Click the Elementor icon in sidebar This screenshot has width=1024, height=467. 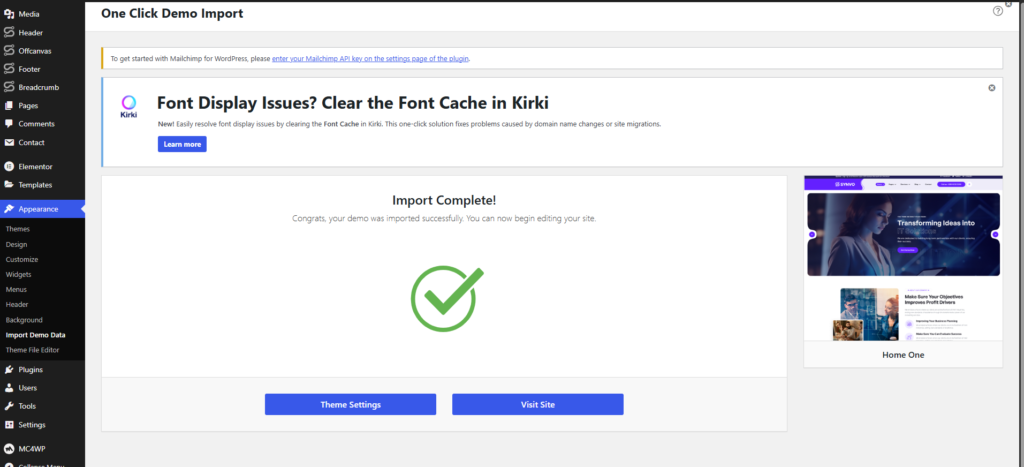coord(9,166)
